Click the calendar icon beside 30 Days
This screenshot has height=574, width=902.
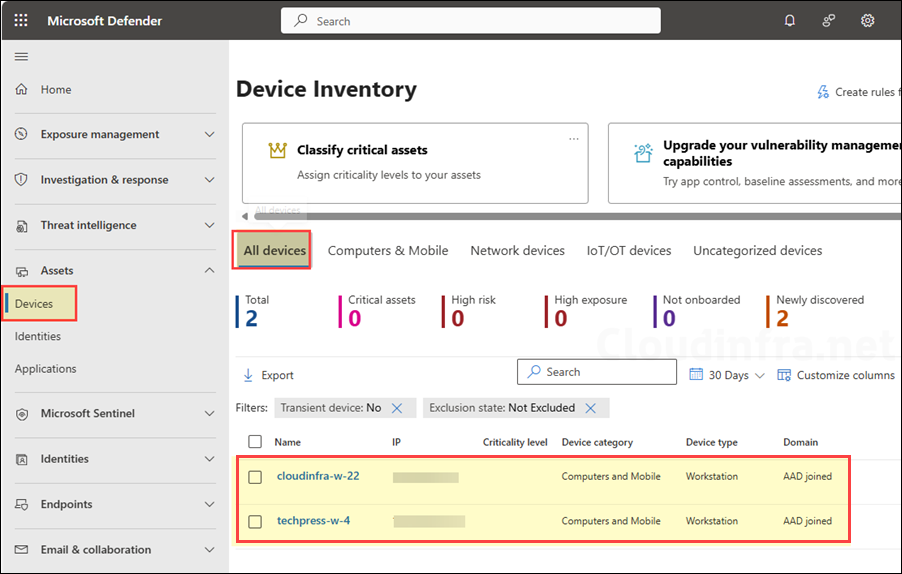coord(696,374)
